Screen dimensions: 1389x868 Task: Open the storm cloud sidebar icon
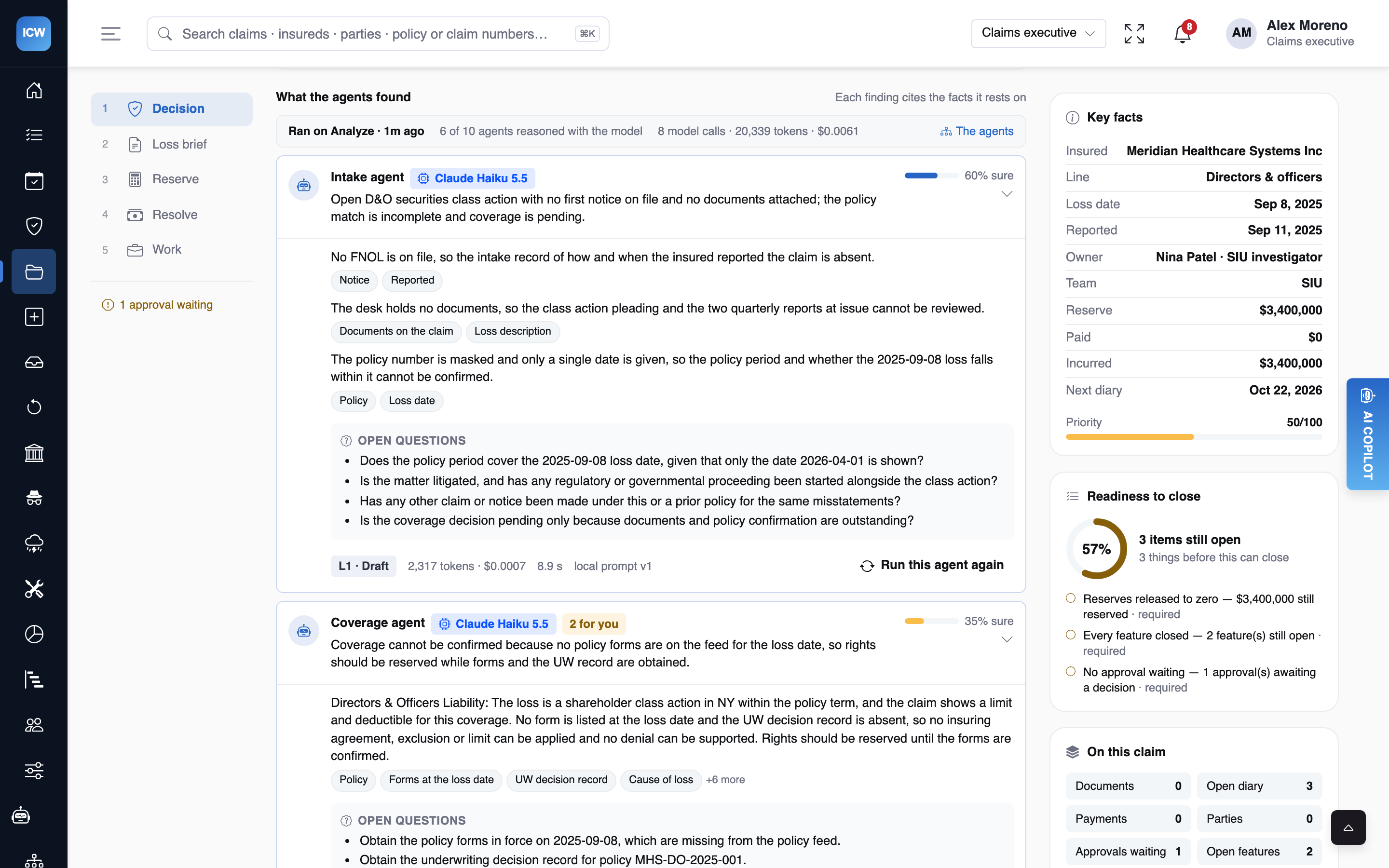(34, 543)
